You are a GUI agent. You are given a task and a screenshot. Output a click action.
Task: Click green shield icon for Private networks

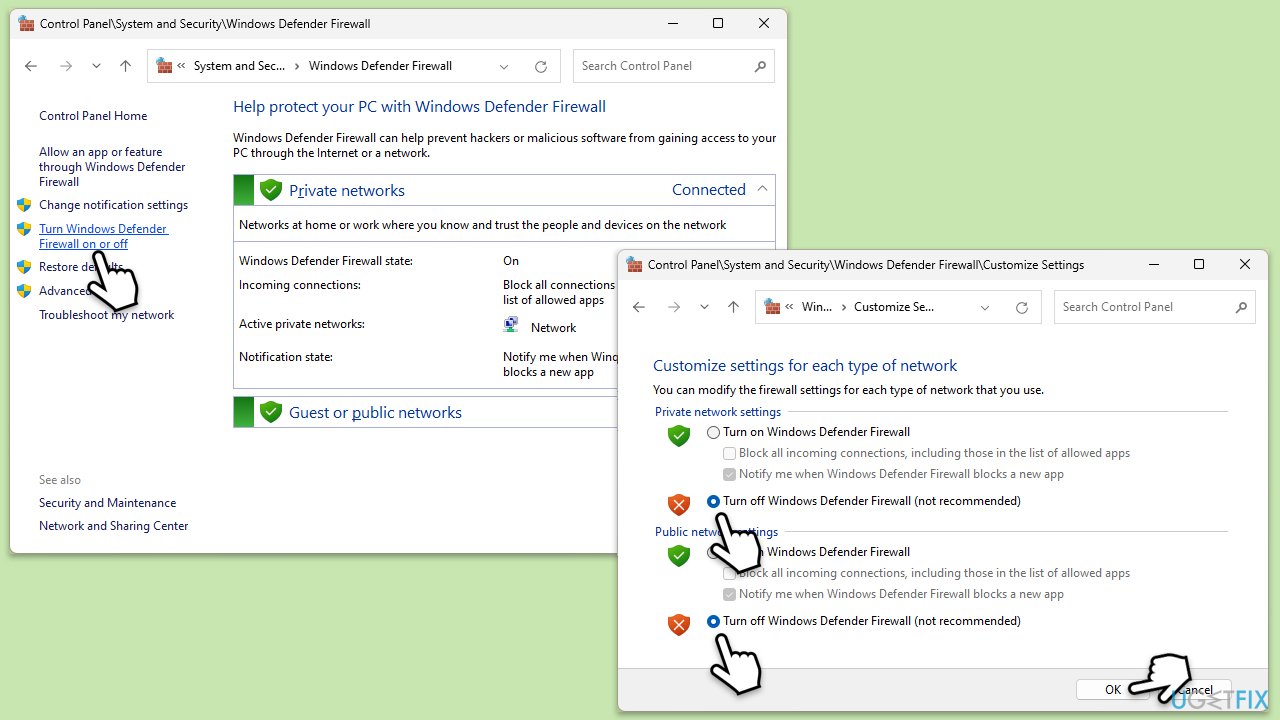pyautogui.click(x=270, y=190)
